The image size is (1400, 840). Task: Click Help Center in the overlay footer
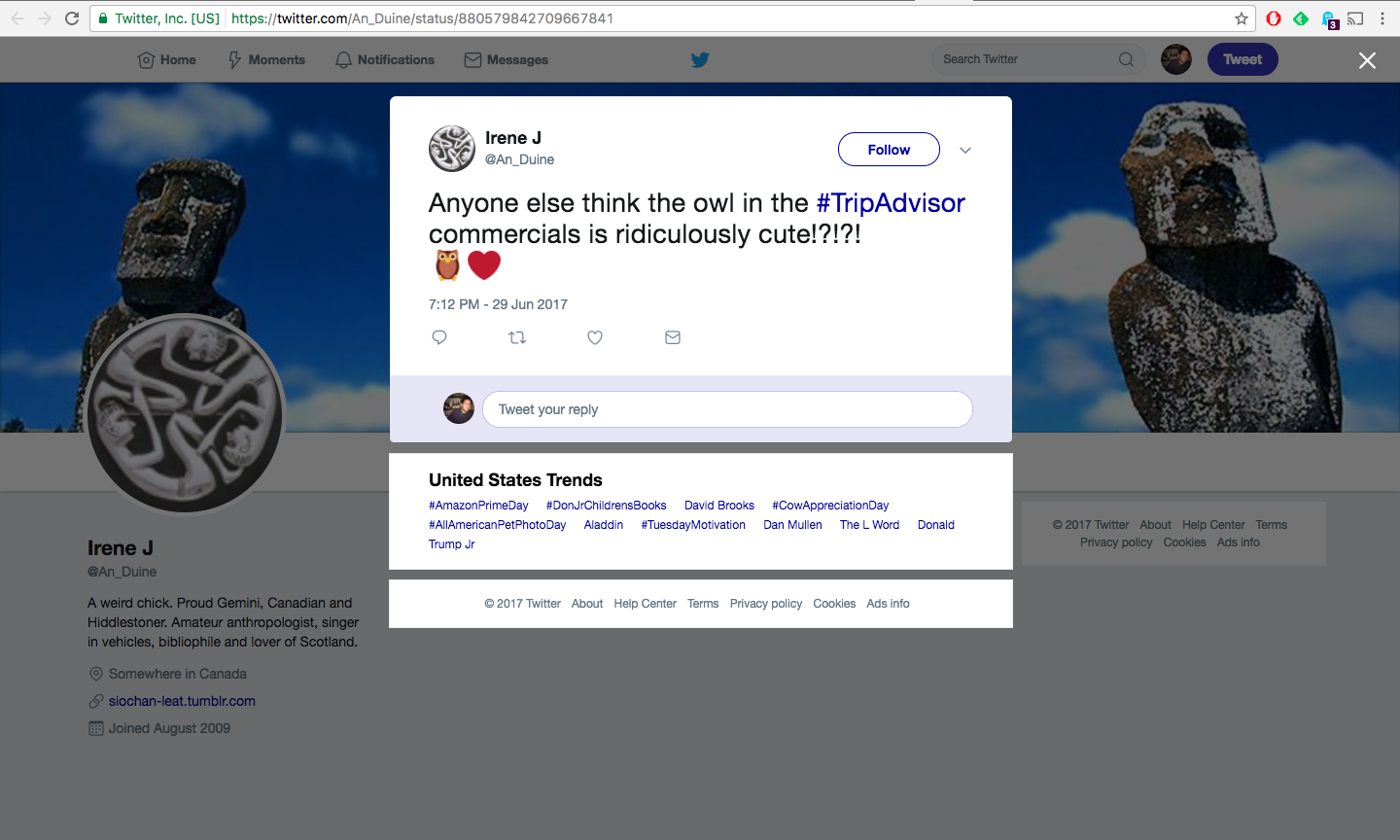[645, 604]
